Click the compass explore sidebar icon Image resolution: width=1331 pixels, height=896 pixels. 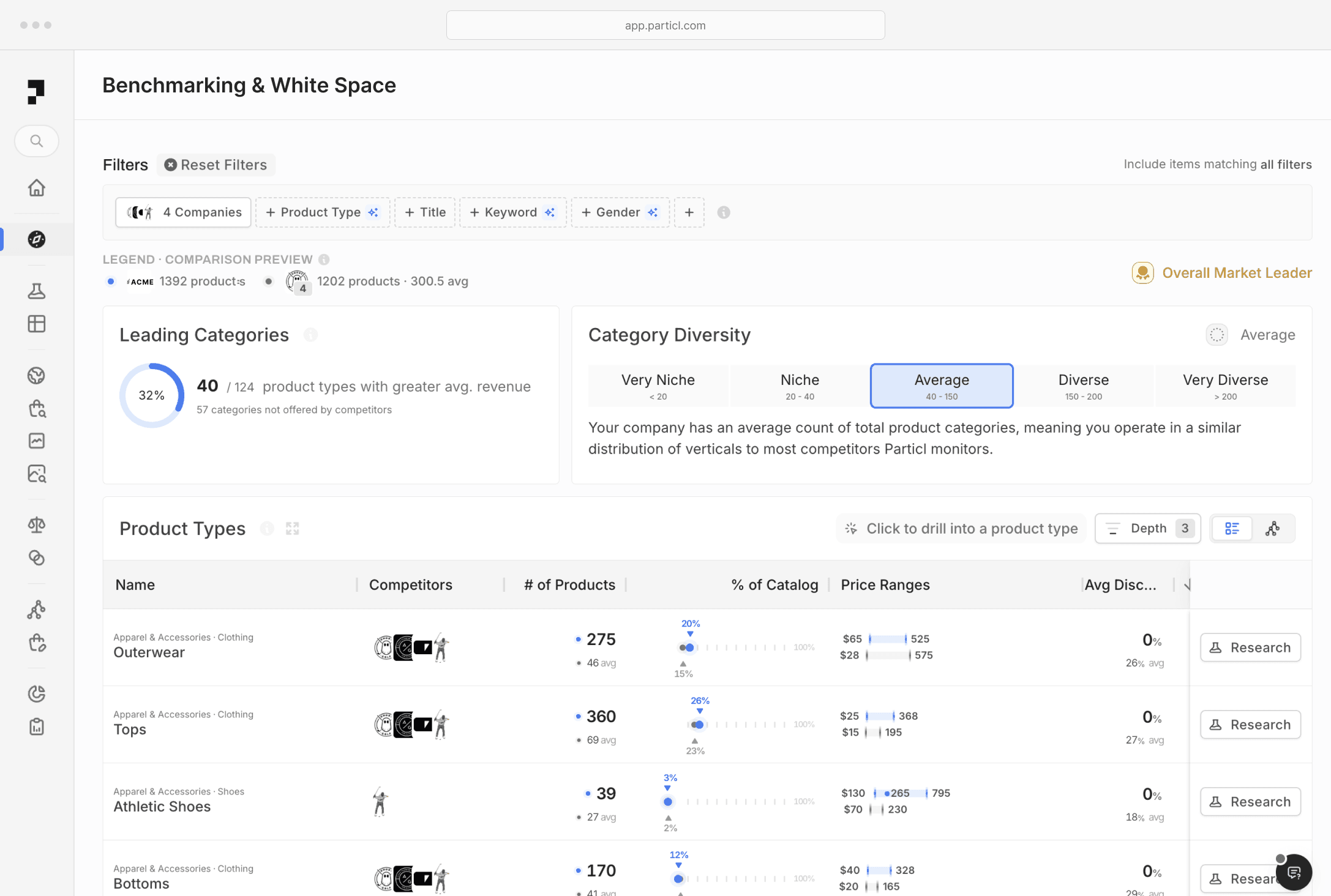37,239
